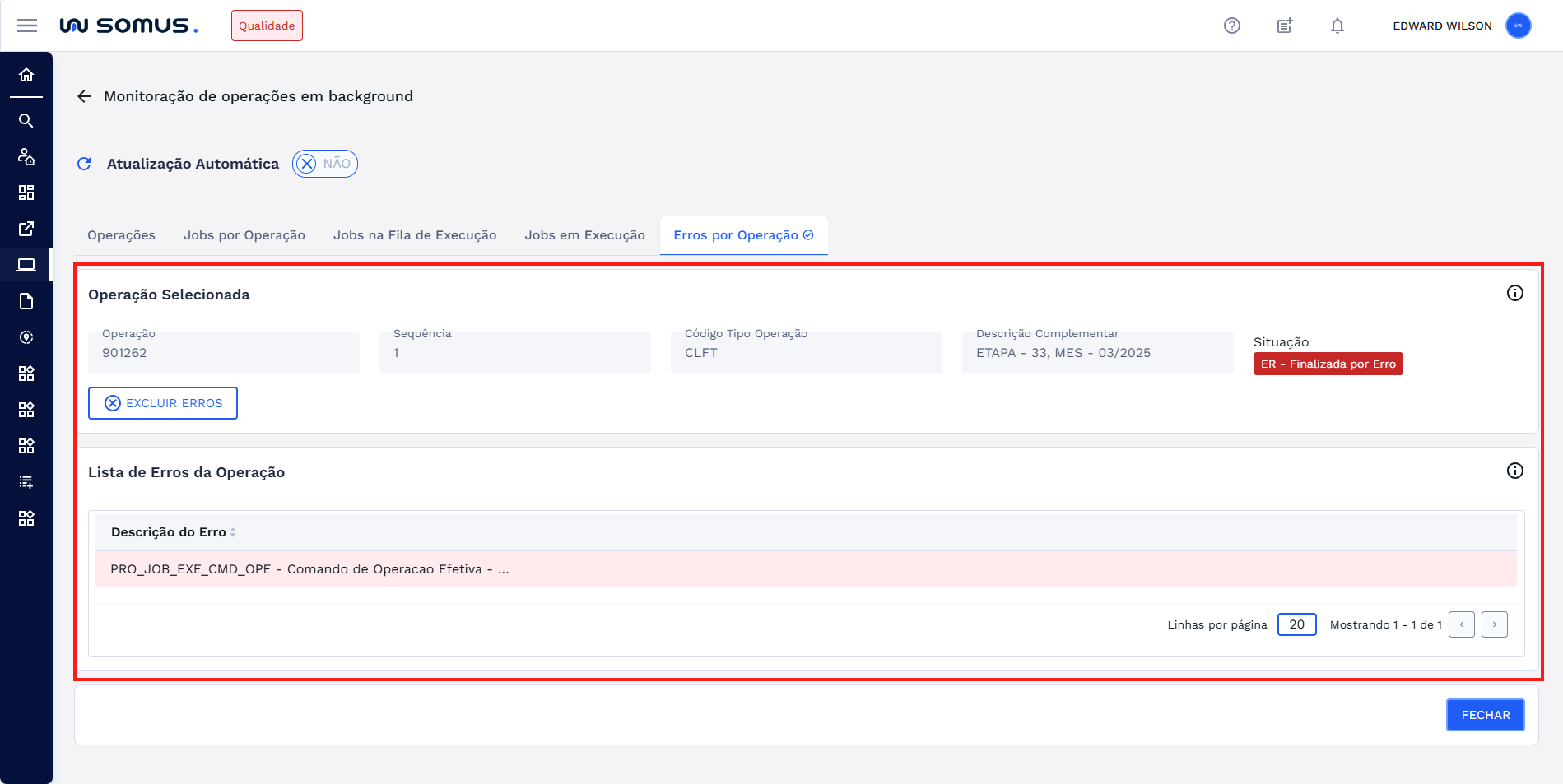
Task: Click info icon in Operação Selecionada panel
Action: pos(1515,293)
